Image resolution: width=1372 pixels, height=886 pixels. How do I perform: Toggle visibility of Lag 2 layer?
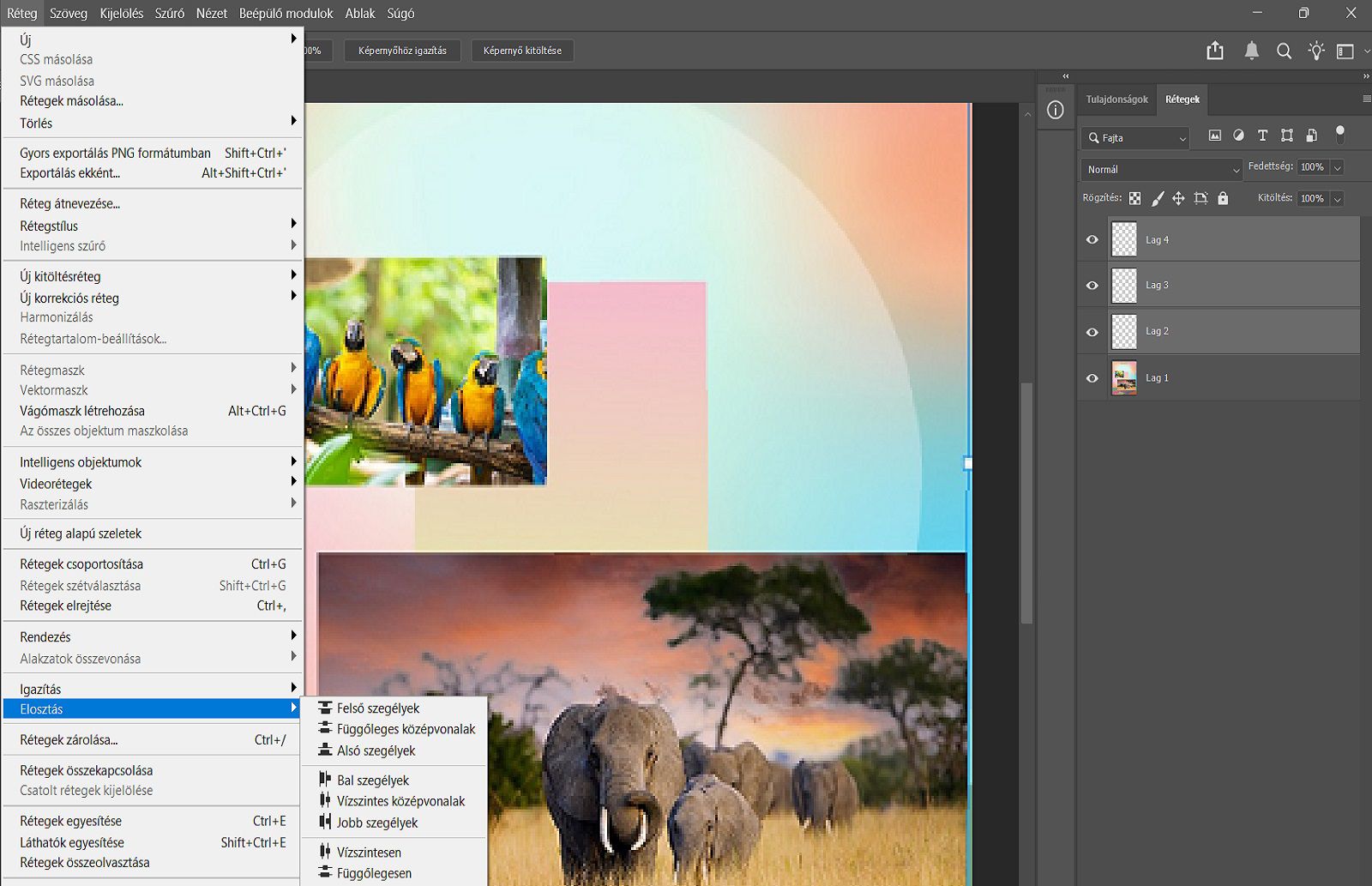[x=1092, y=332]
